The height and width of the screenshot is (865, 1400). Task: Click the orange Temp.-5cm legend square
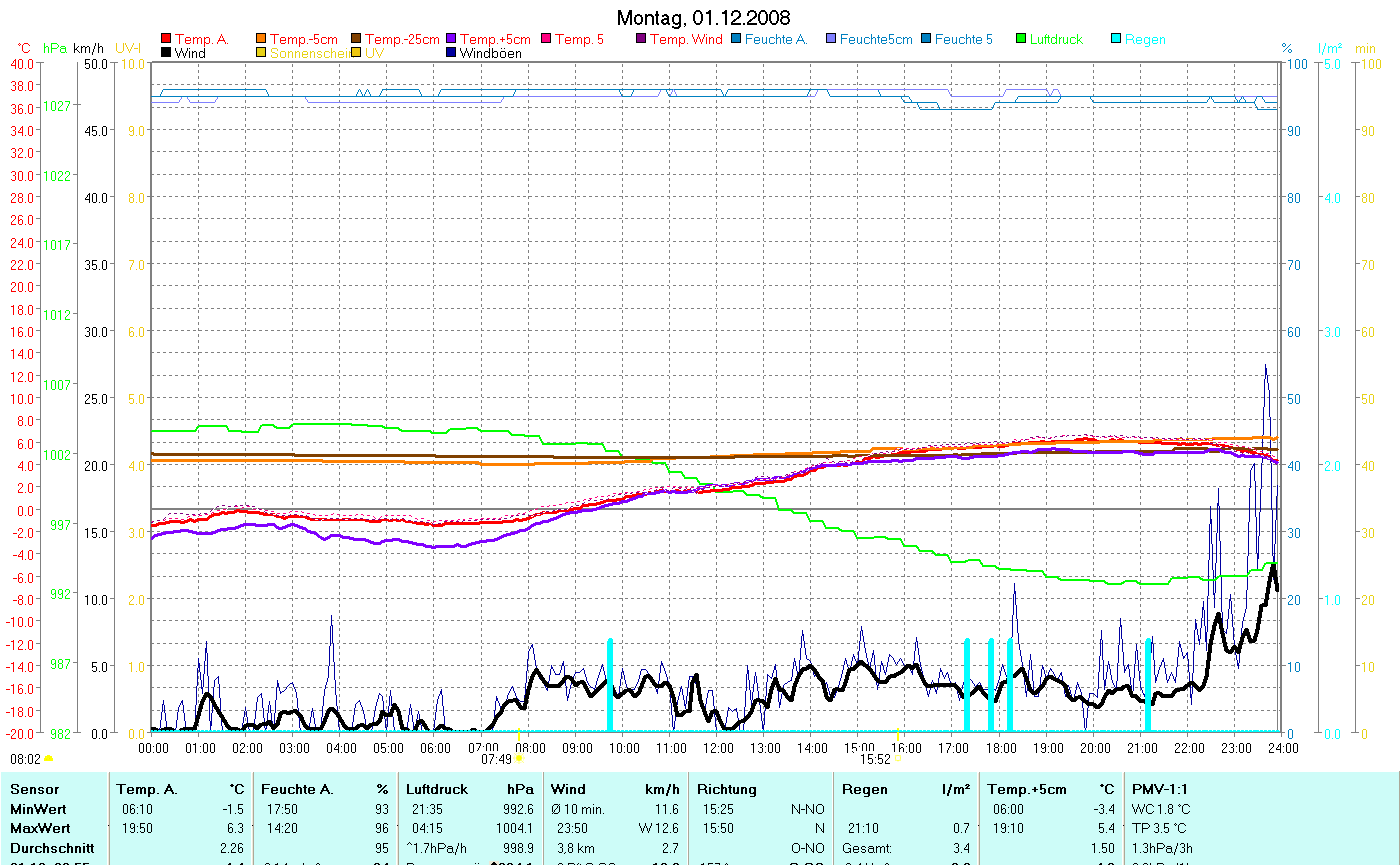click(x=262, y=40)
